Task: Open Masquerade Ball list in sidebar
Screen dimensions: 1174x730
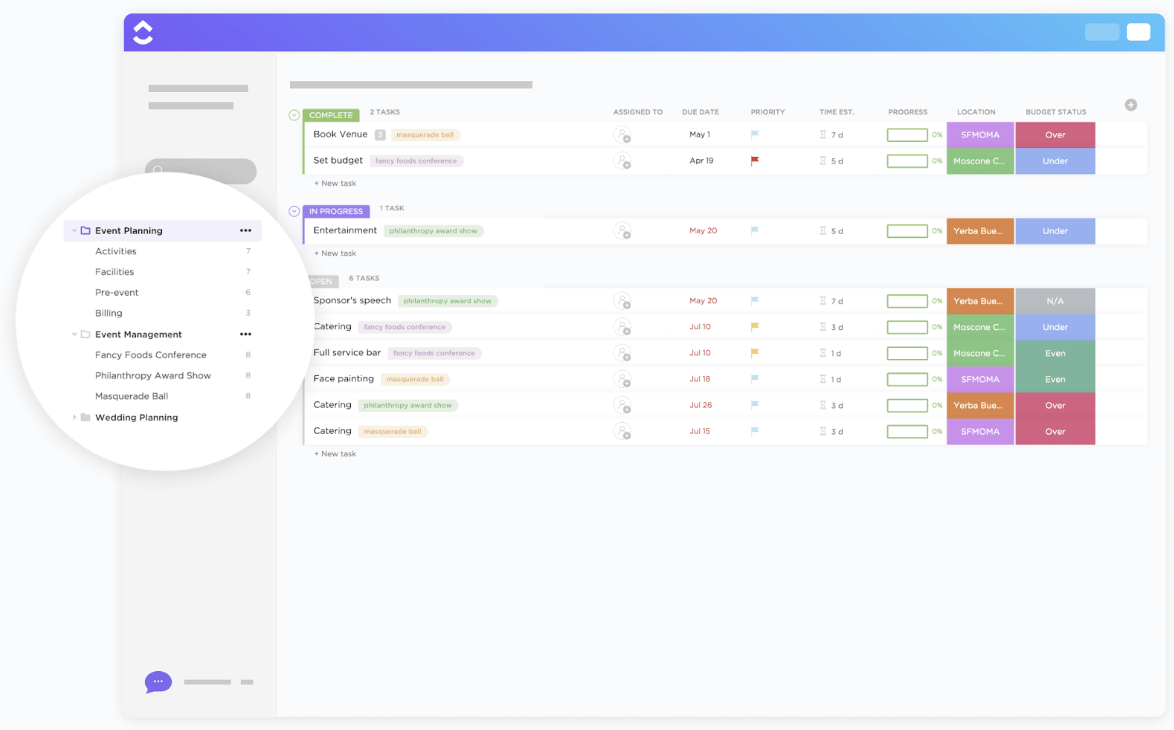Action: pyautogui.click(x=132, y=396)
